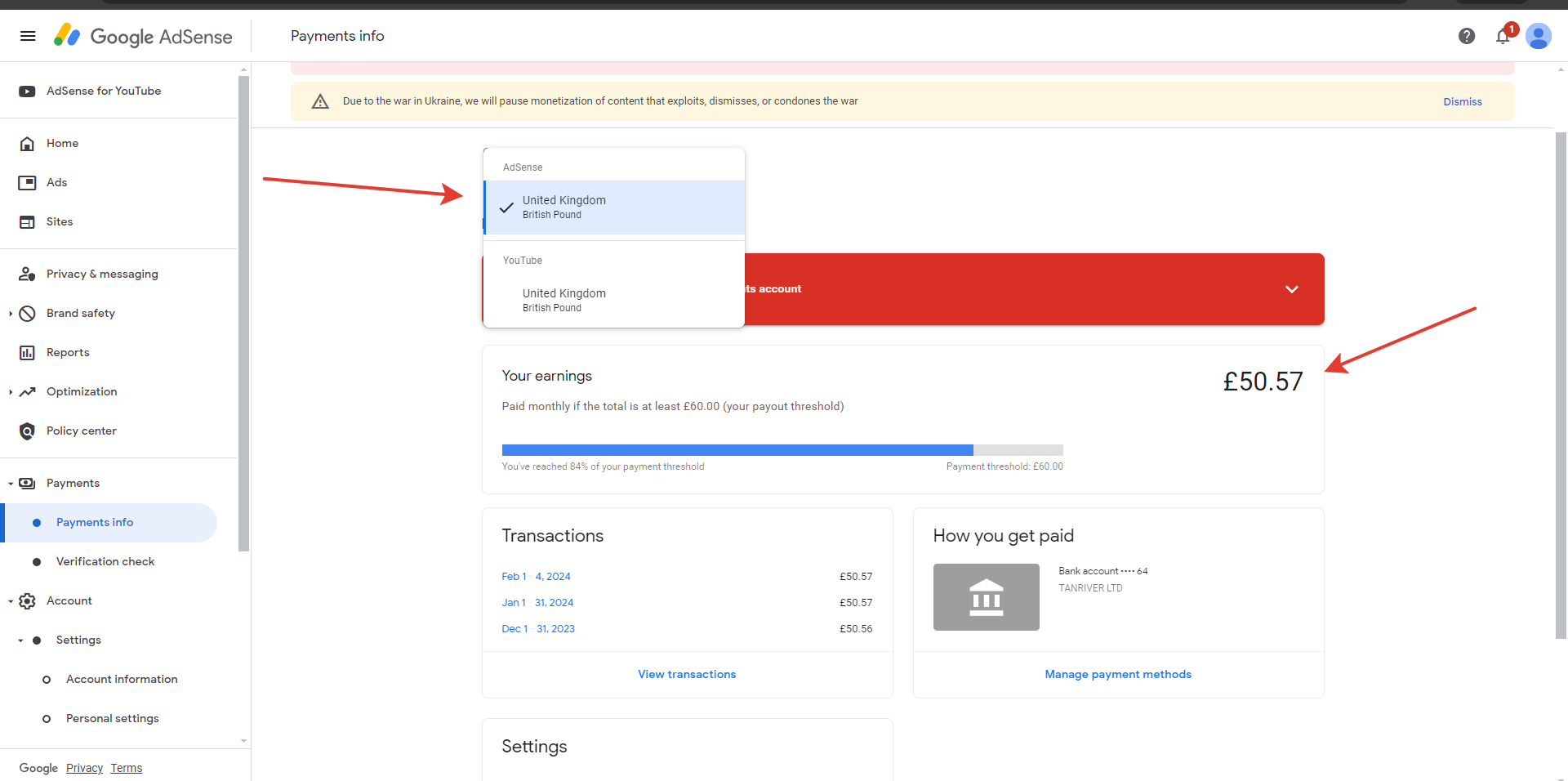
Task: Click the Home house icon
Action: tap(27, 144)
